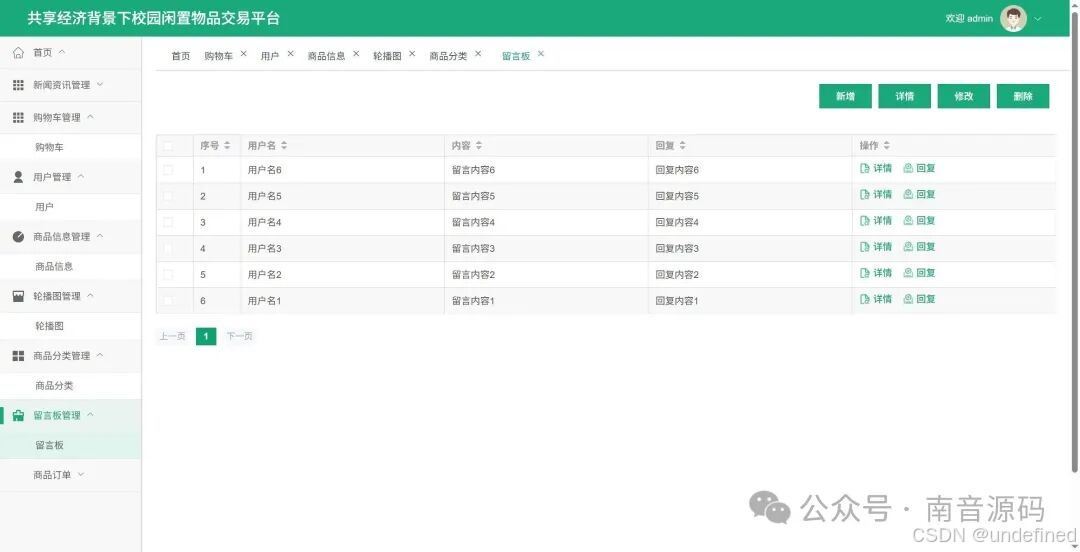This screenshot has width=1080, height=552.
Task: Click the person icon beside 用户管理
Action: pos(19,177)
